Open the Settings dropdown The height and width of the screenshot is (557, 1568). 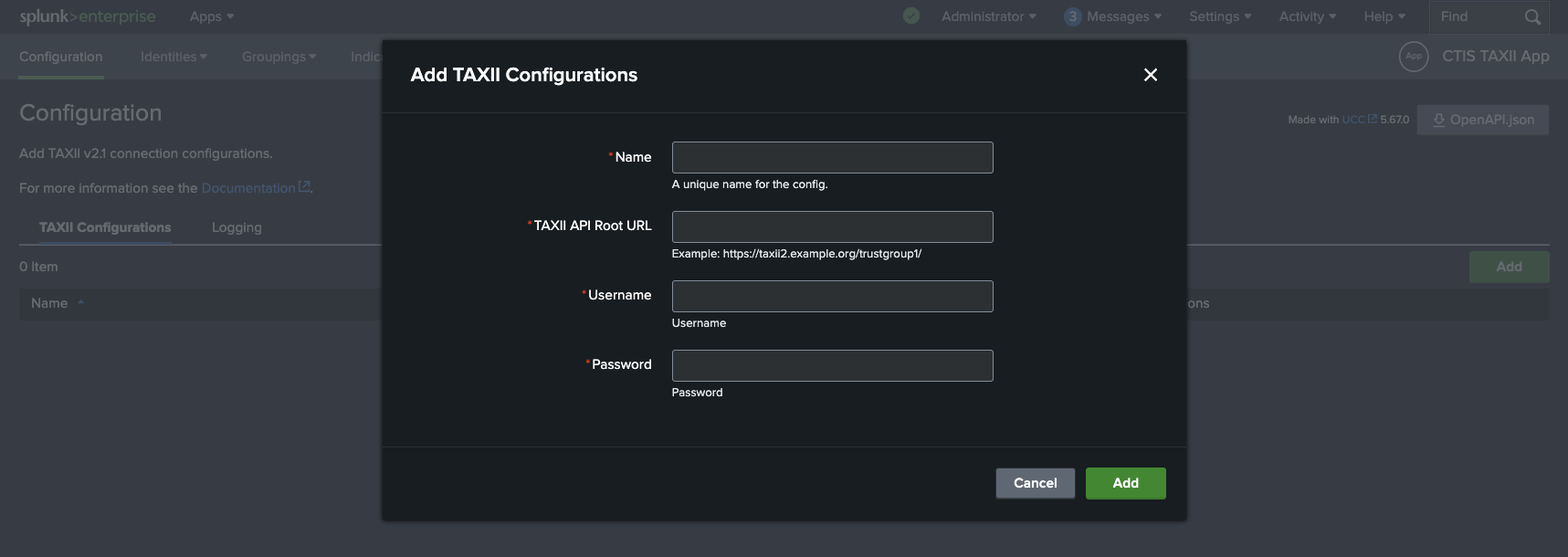[1219, 16]
